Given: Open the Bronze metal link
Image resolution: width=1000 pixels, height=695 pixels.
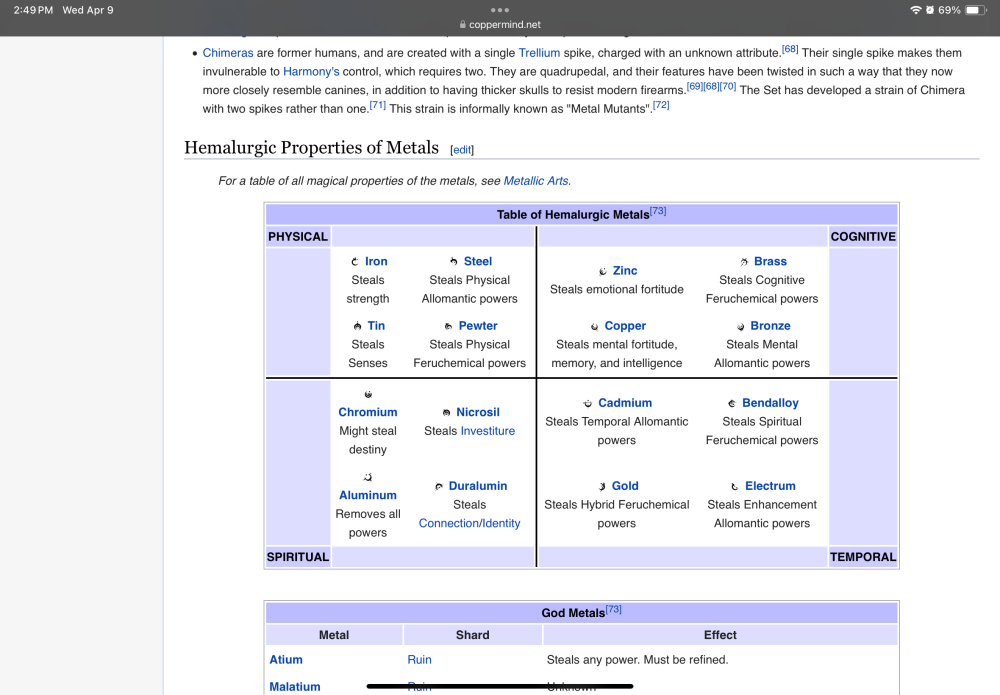Looking at the screenshot, I should coord(770,326).
